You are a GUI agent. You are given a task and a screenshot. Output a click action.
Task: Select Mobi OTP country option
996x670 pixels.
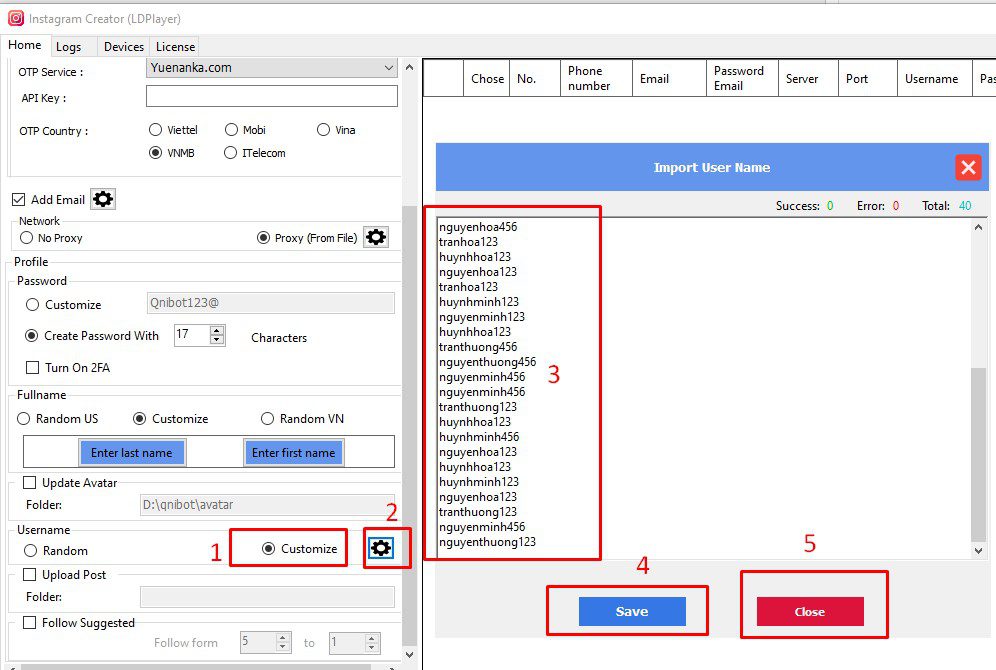pos(231,130)
